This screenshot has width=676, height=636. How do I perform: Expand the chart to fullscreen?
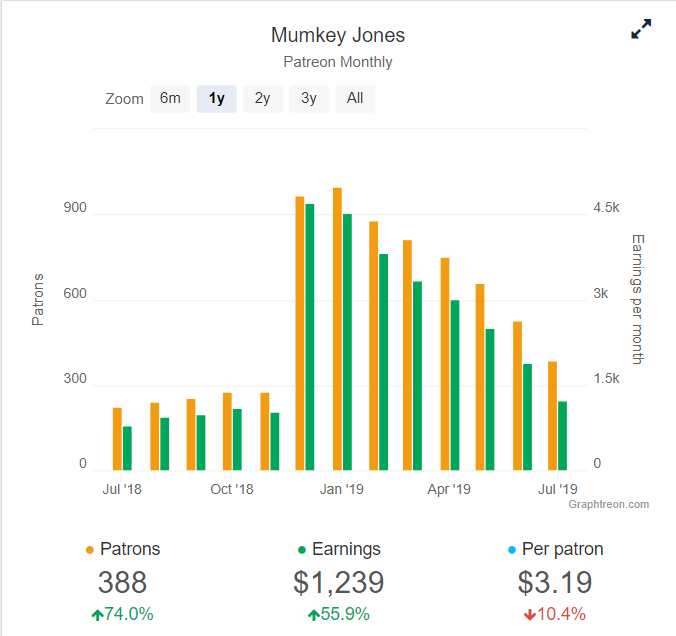[x=641, y=29]
